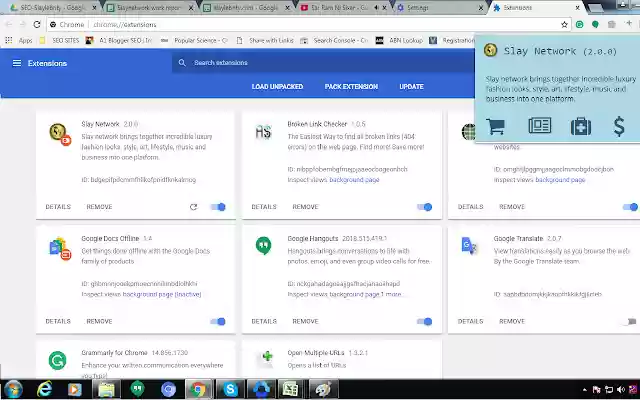Click the volume icon in system tray
The image size is (640, 400).
621,389
